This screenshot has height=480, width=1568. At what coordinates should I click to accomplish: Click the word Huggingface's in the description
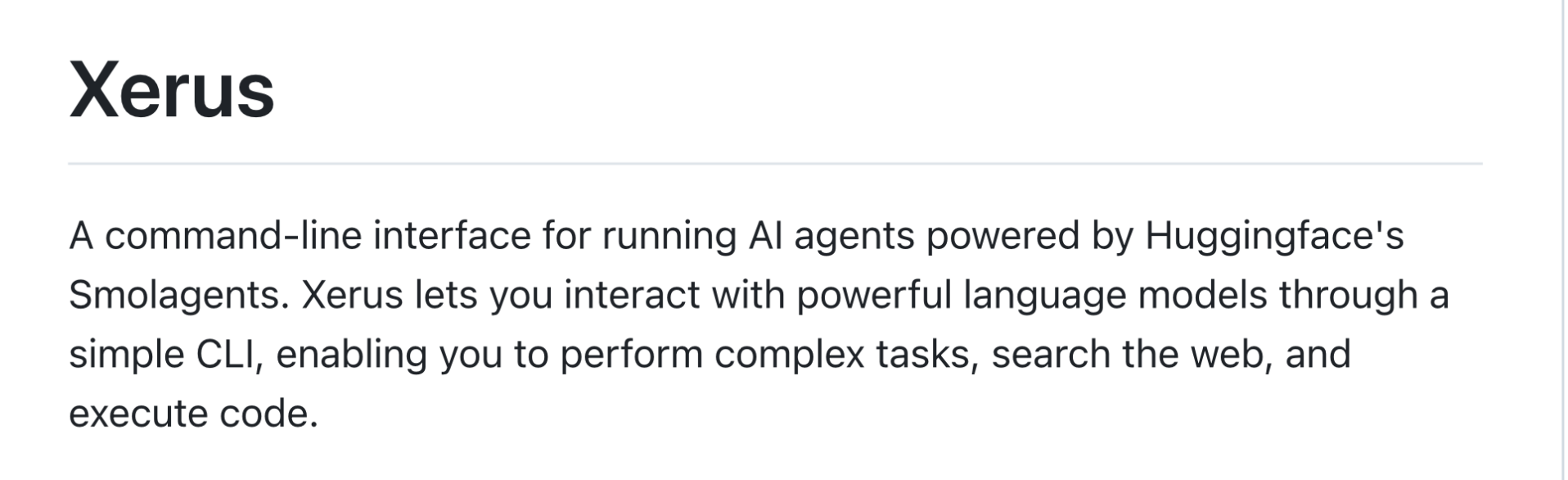tap(1274, 237)
